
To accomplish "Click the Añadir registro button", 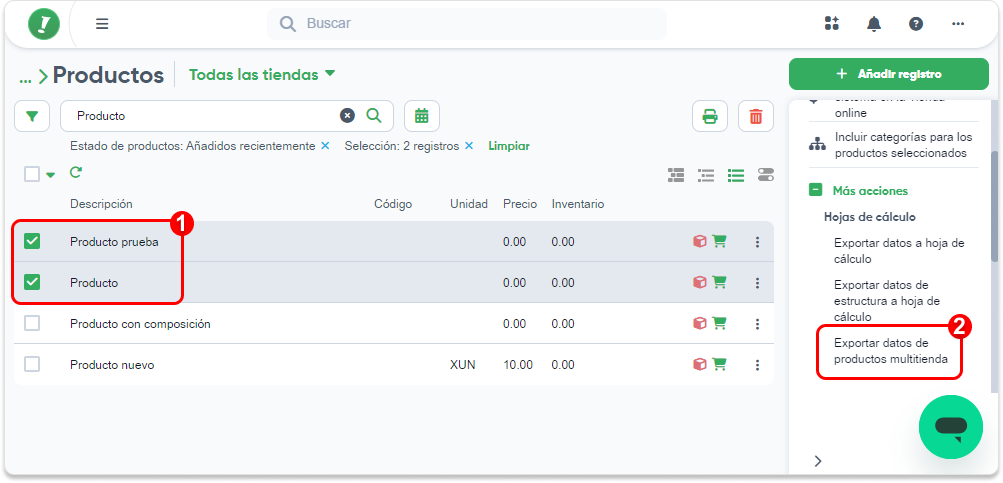I will tap(888, 74).
